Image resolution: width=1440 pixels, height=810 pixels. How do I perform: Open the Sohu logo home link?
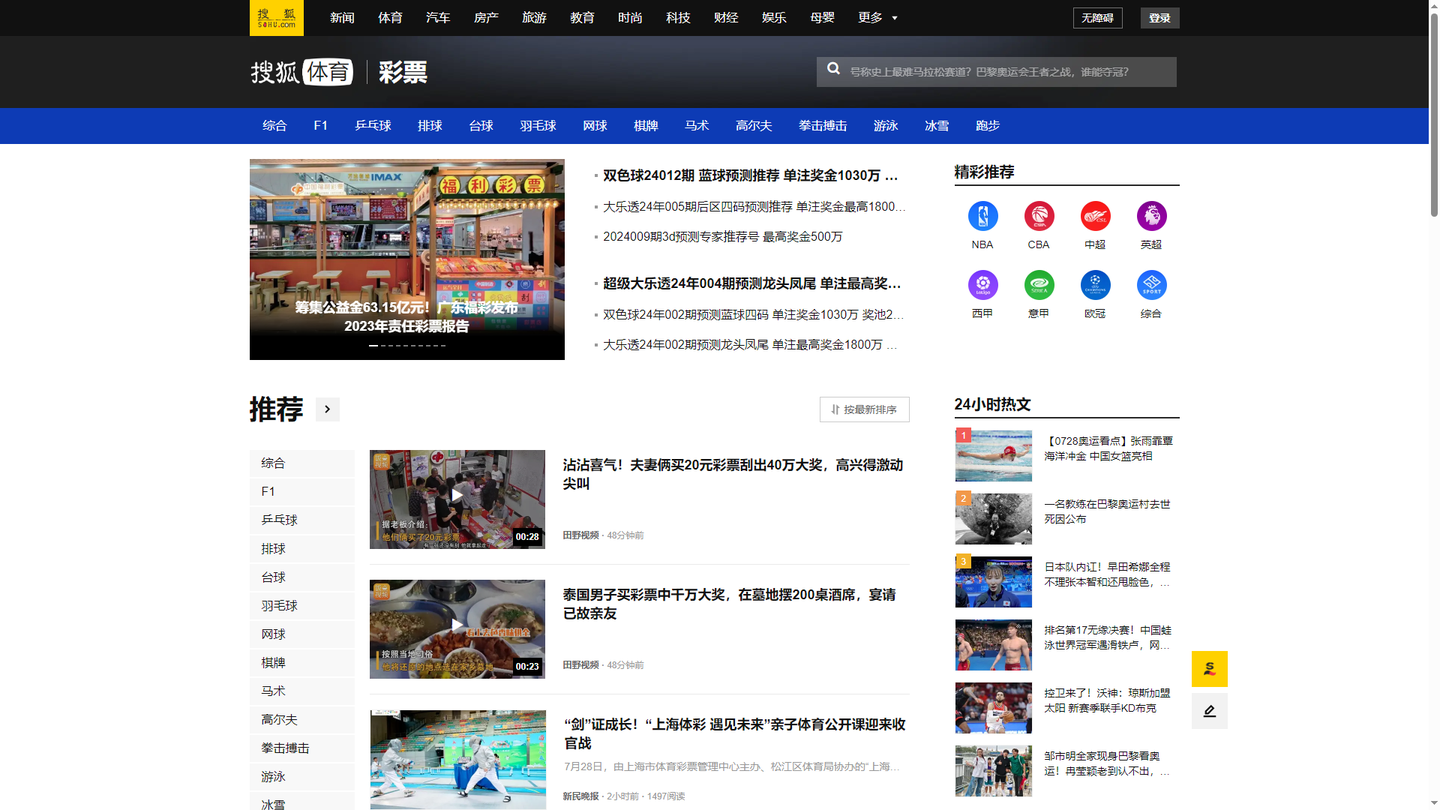point(276,17)
